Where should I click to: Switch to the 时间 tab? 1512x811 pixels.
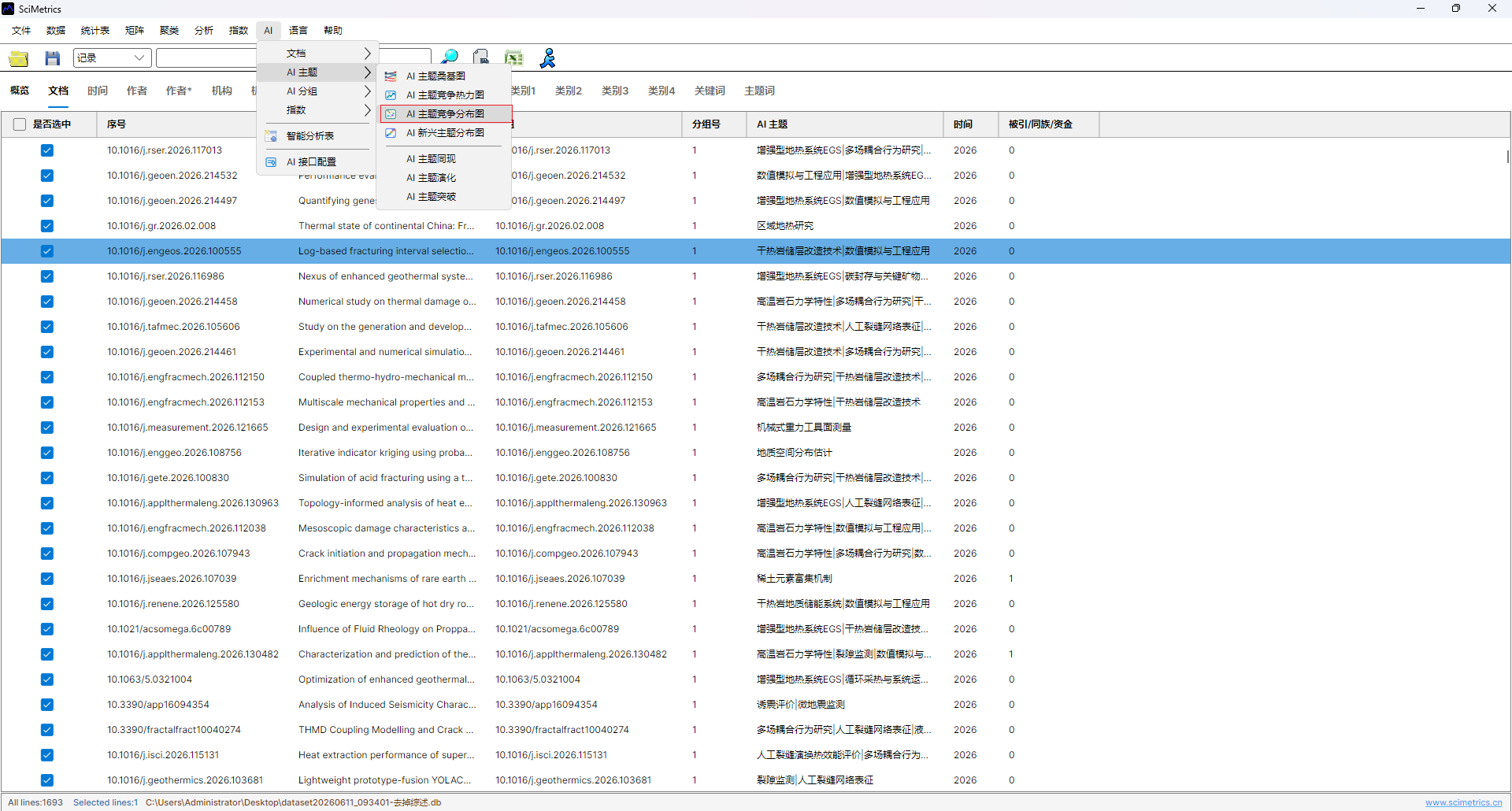[x=98, y=91]
